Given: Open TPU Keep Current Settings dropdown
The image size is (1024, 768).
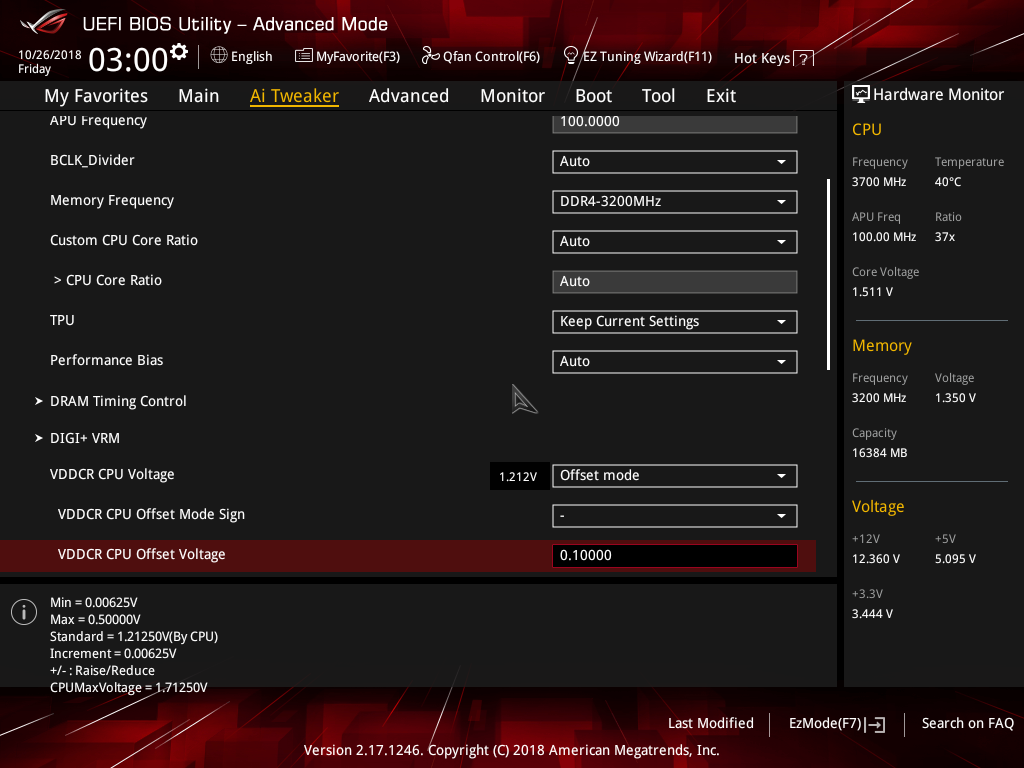Looking at the screenshot, I should pyautogui.click(x=675, y=322).
